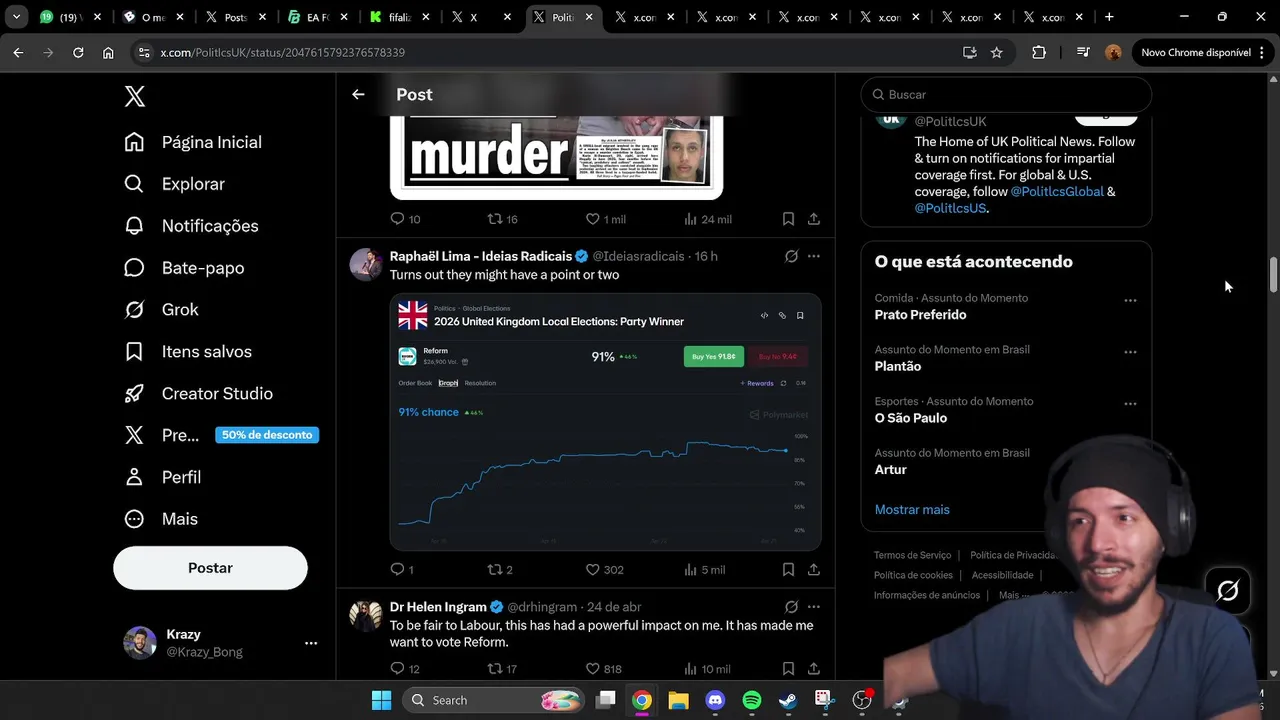Image resolution: width=1280 pixels, height=720 pixels.
Task: Open the Polymarket chart image
Action: (605, 421)
